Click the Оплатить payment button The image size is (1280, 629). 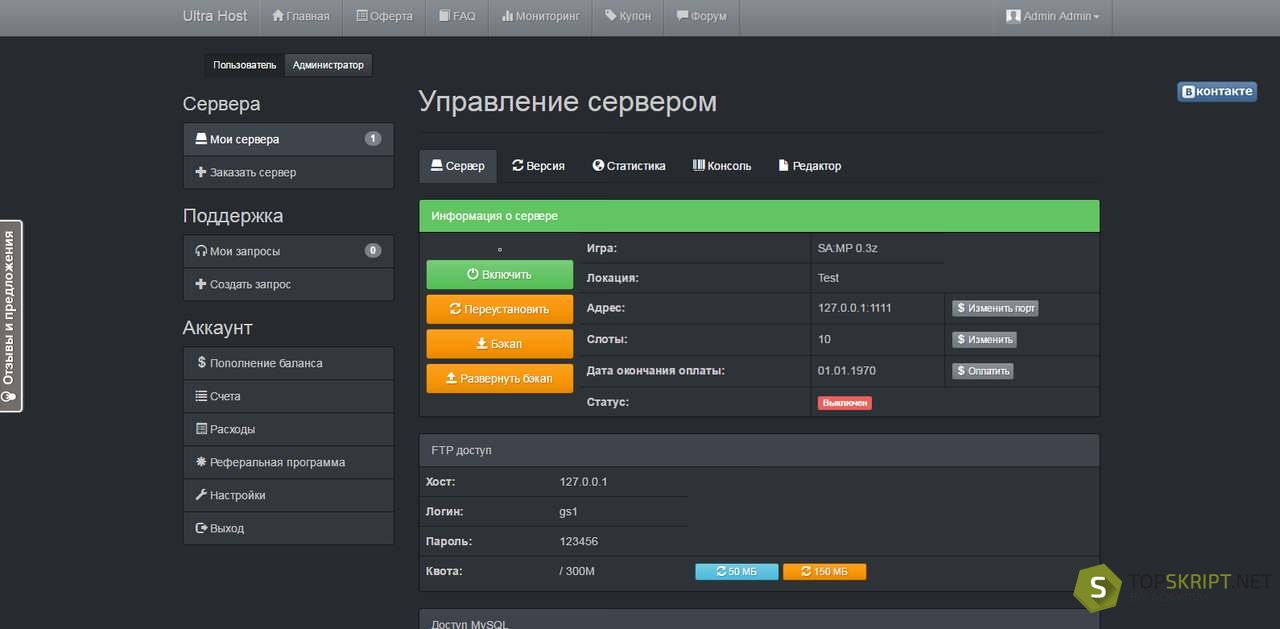point(982,371)
